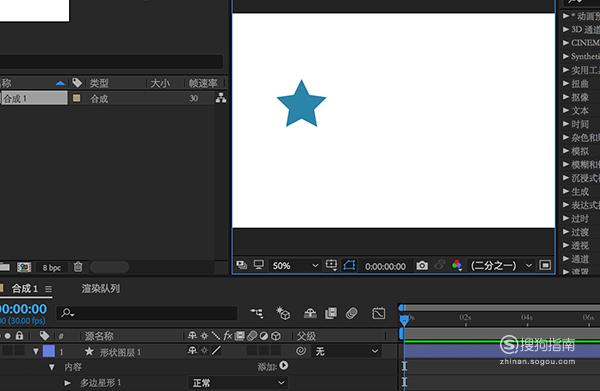
Task: Collapse the 内容 group triangle
Action: [x=51, y=367]
